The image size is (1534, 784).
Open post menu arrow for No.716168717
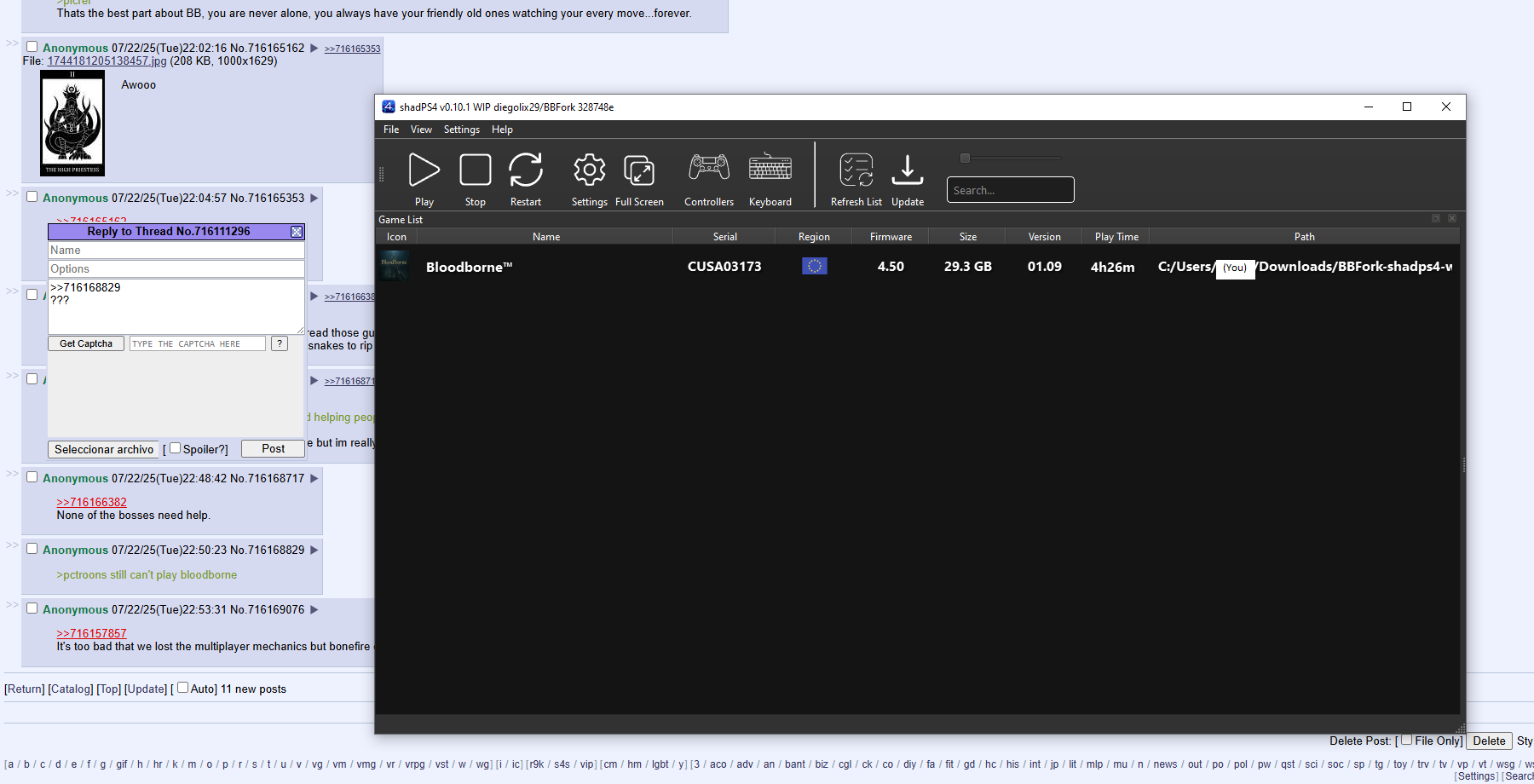pyautogui.click(x=314, y=479)
